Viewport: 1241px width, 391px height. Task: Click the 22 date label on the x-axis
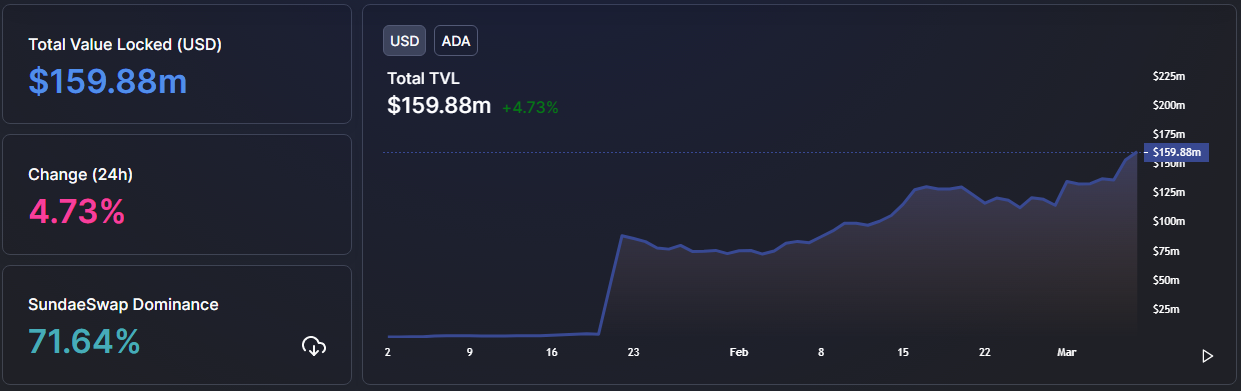click(x=985, y=352)
